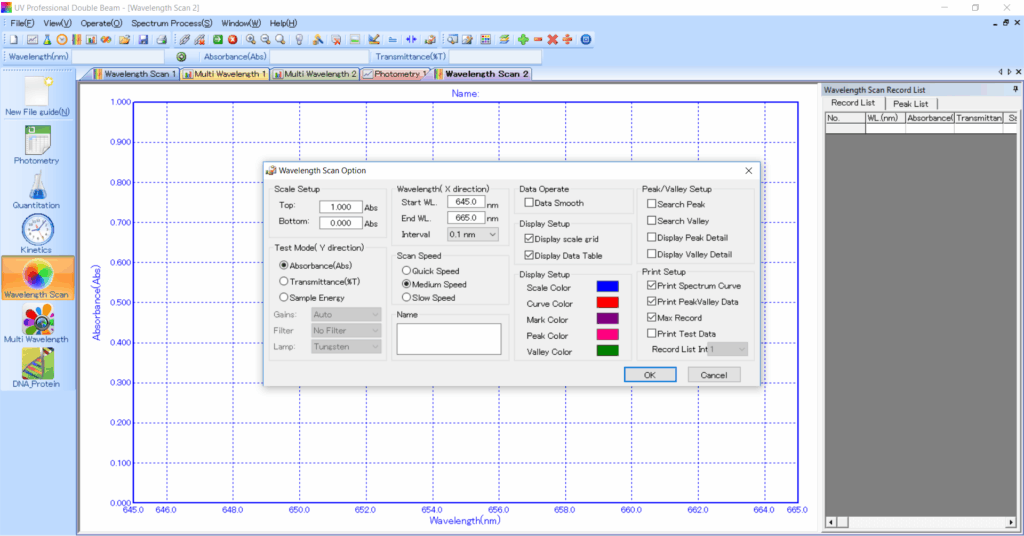Open the Photometry module in sidebar

tap(36, 139)
